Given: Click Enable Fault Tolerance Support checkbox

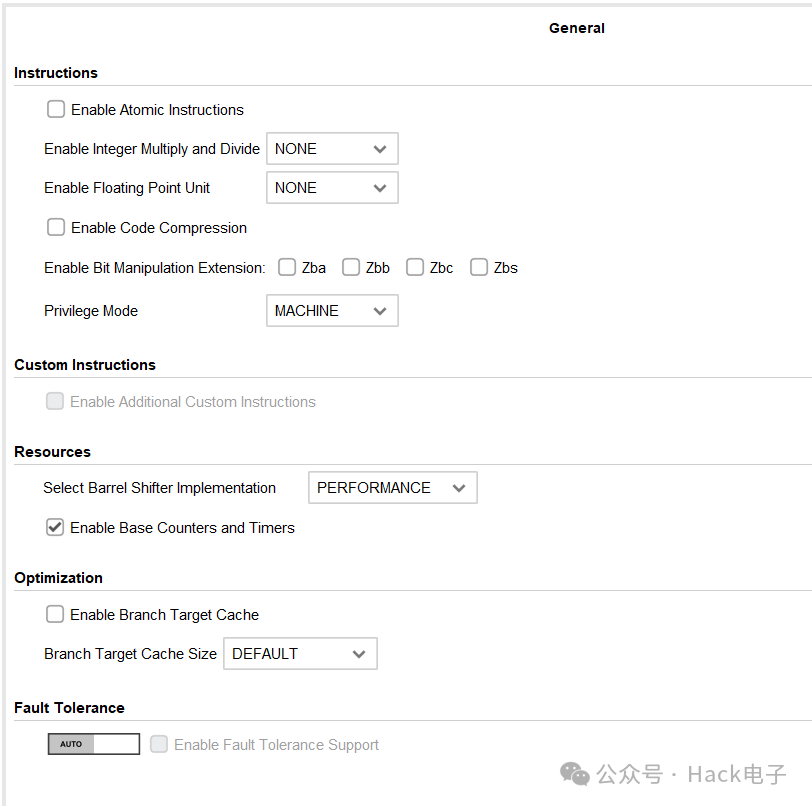Looking at the screenshot, I should 159,744.
